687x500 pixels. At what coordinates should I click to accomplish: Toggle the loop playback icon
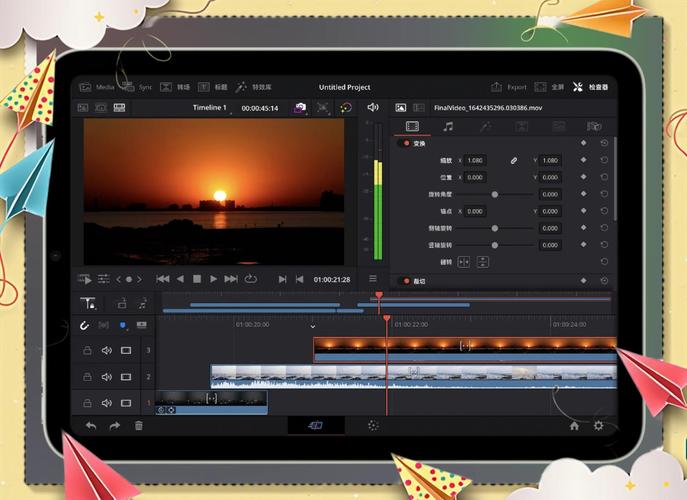[250, 279]
